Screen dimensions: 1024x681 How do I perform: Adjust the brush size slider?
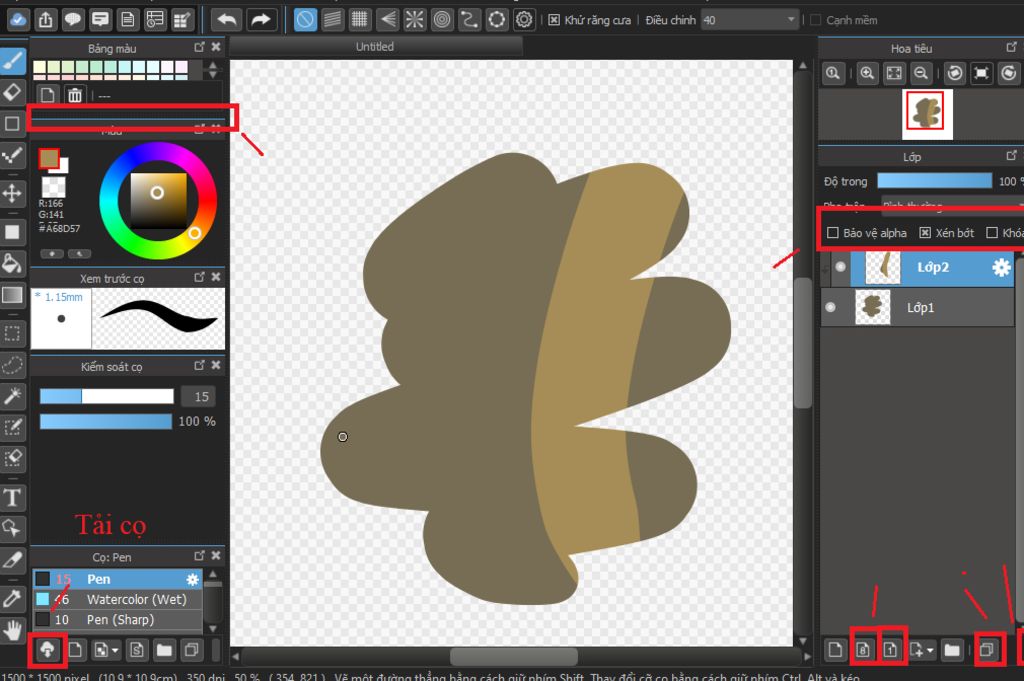(106, 396)
